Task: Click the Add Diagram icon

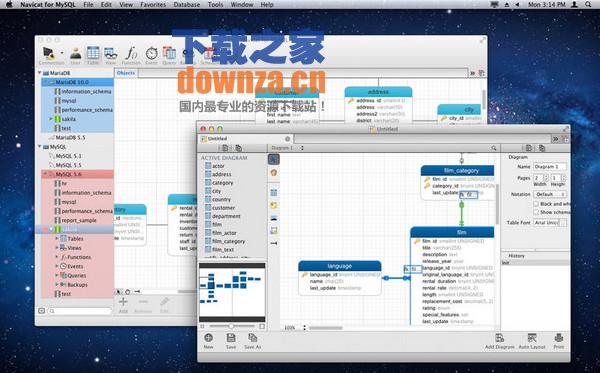Action: click(x=499, y=337)
